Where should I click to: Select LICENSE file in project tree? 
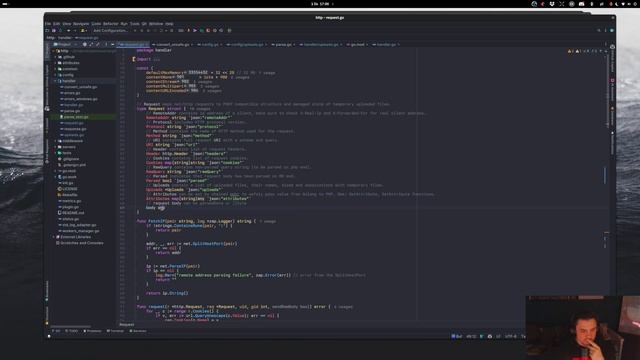[x=68, y=189]
